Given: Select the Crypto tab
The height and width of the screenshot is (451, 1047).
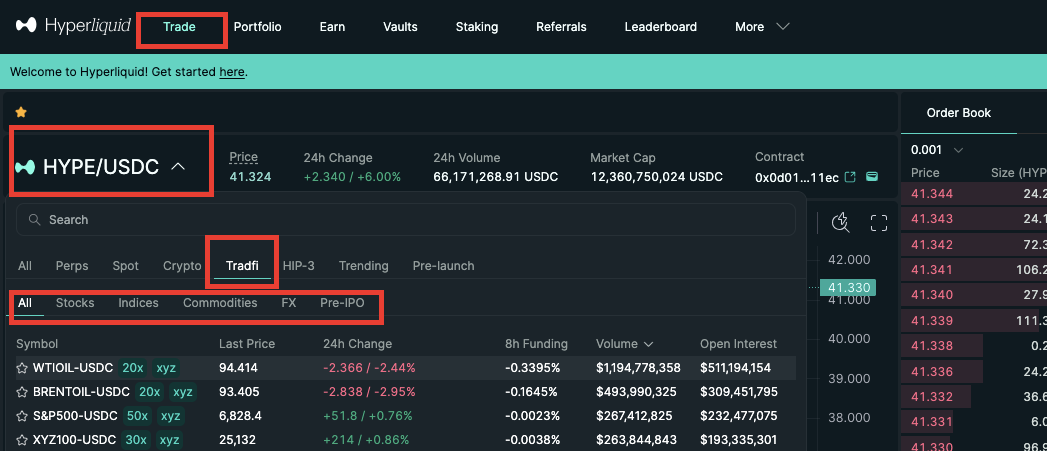Looking at the screenshot, I should (x=182, y=266).
